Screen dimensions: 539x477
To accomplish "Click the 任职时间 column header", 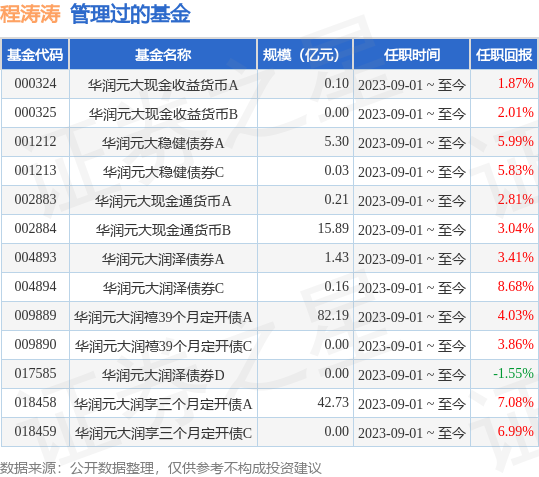I will [411, 54].
